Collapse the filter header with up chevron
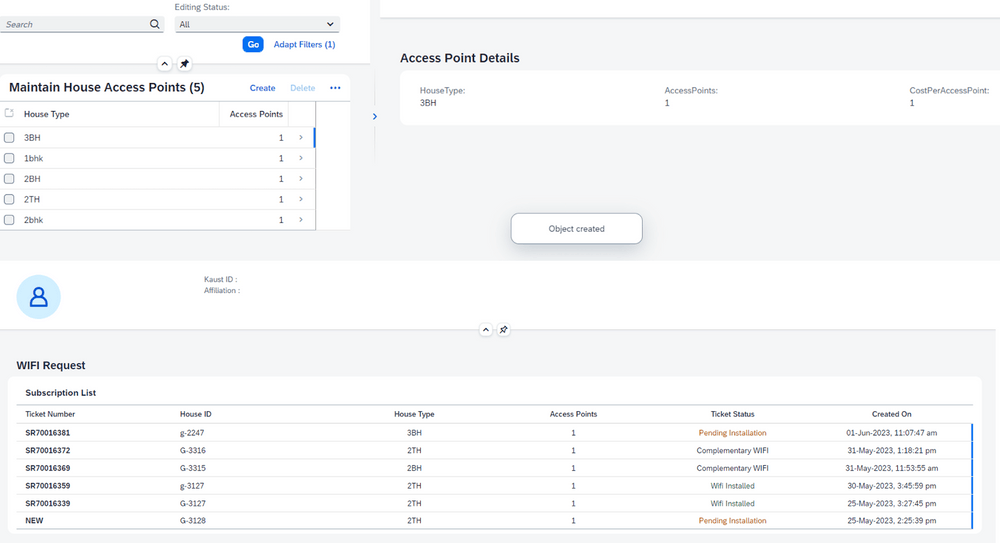 [165, 64]
